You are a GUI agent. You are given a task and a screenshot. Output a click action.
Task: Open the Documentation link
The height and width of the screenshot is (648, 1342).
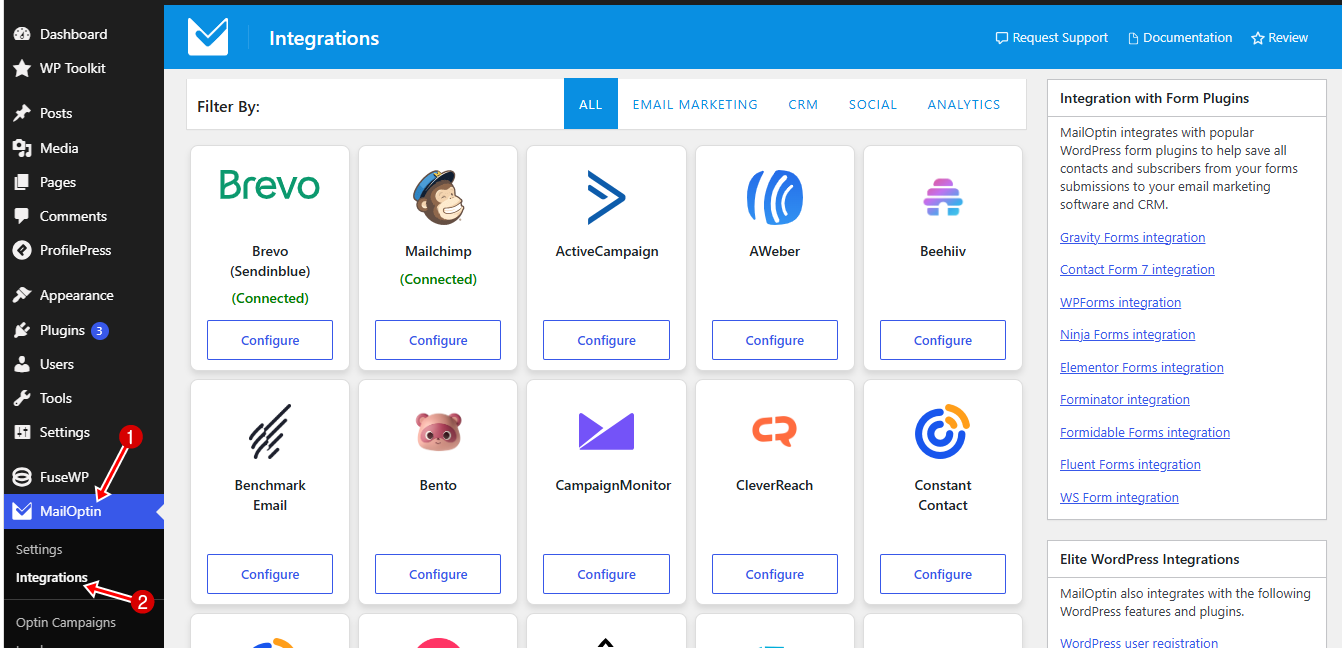[x=1180, y=38]
